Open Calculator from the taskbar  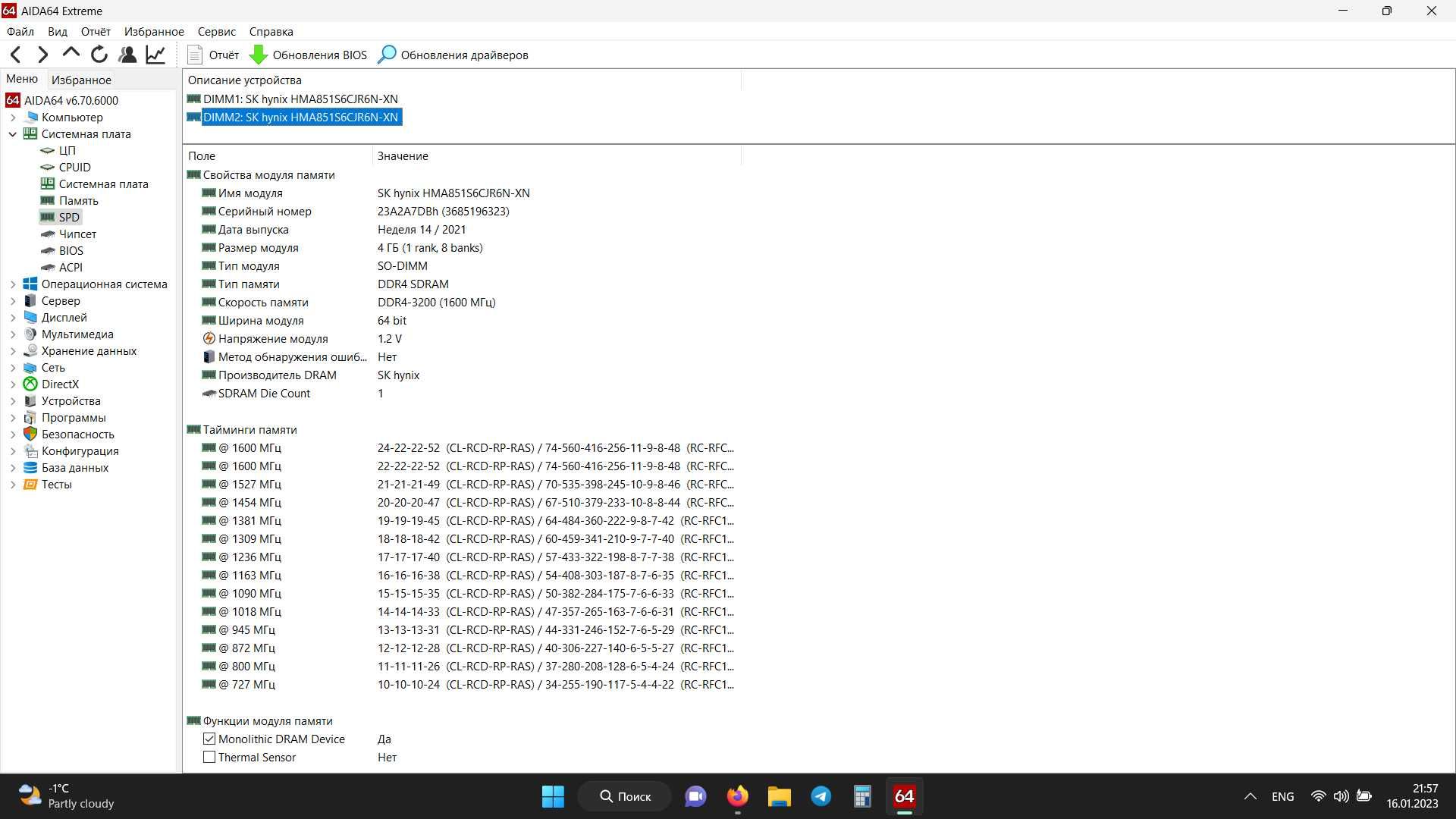862,796
